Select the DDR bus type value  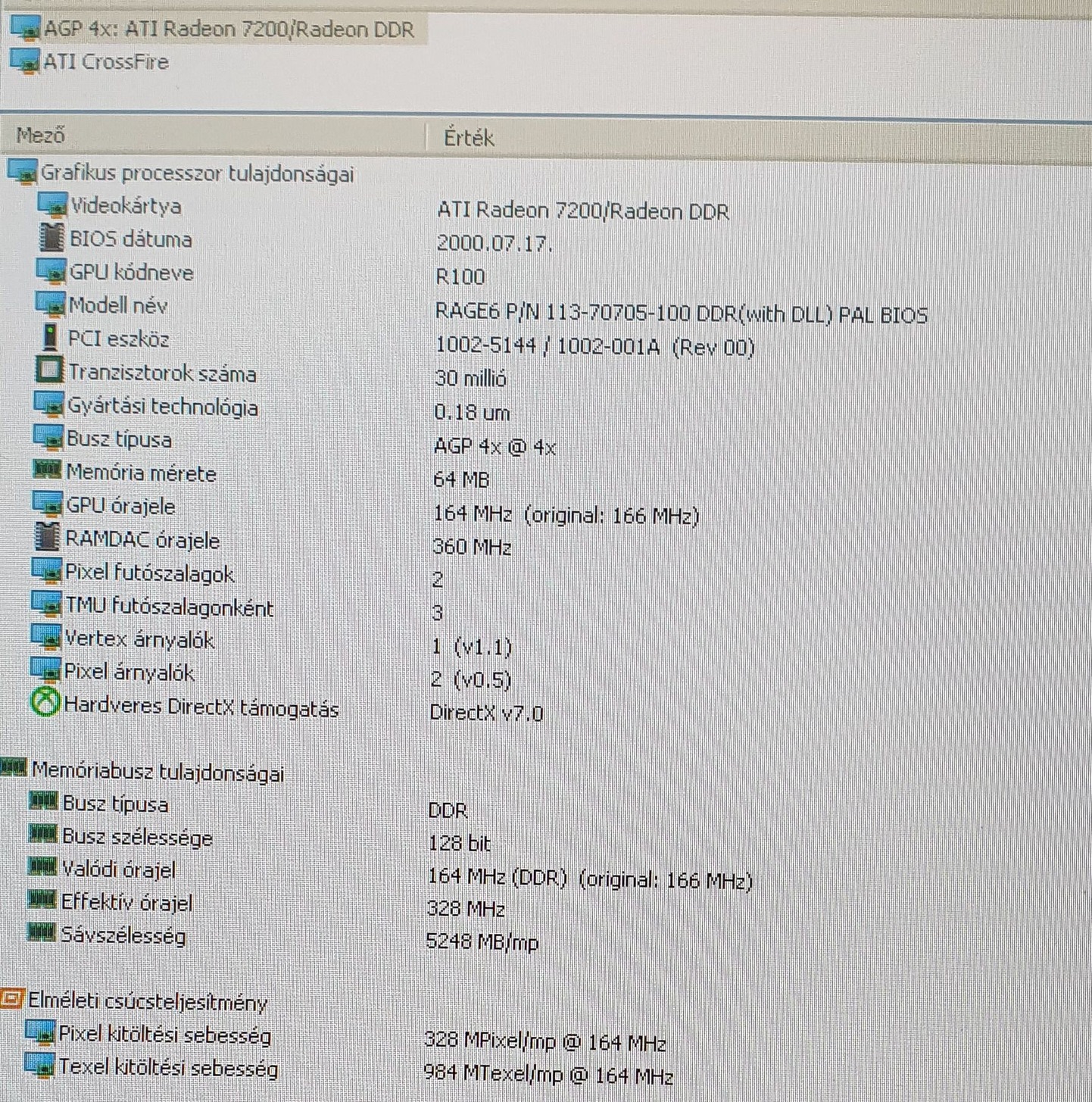click(448, 810)
